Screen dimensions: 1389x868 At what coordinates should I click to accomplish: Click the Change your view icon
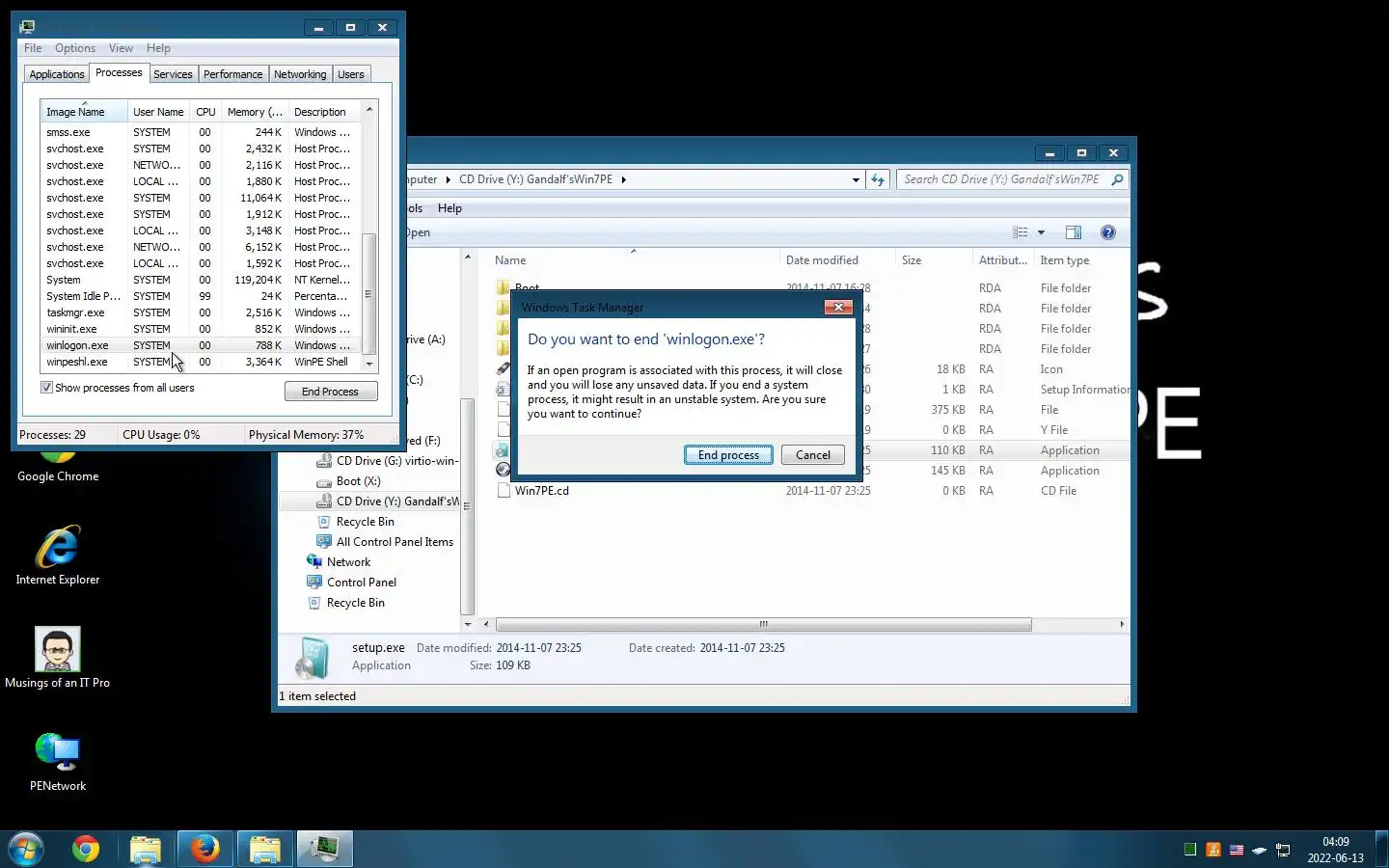[1021, 232]
